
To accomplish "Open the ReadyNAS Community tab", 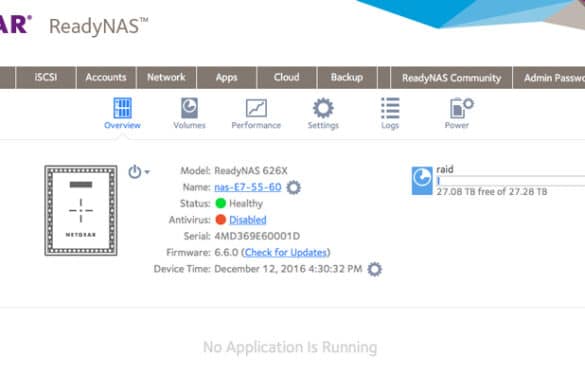I will tap(451, 78).
